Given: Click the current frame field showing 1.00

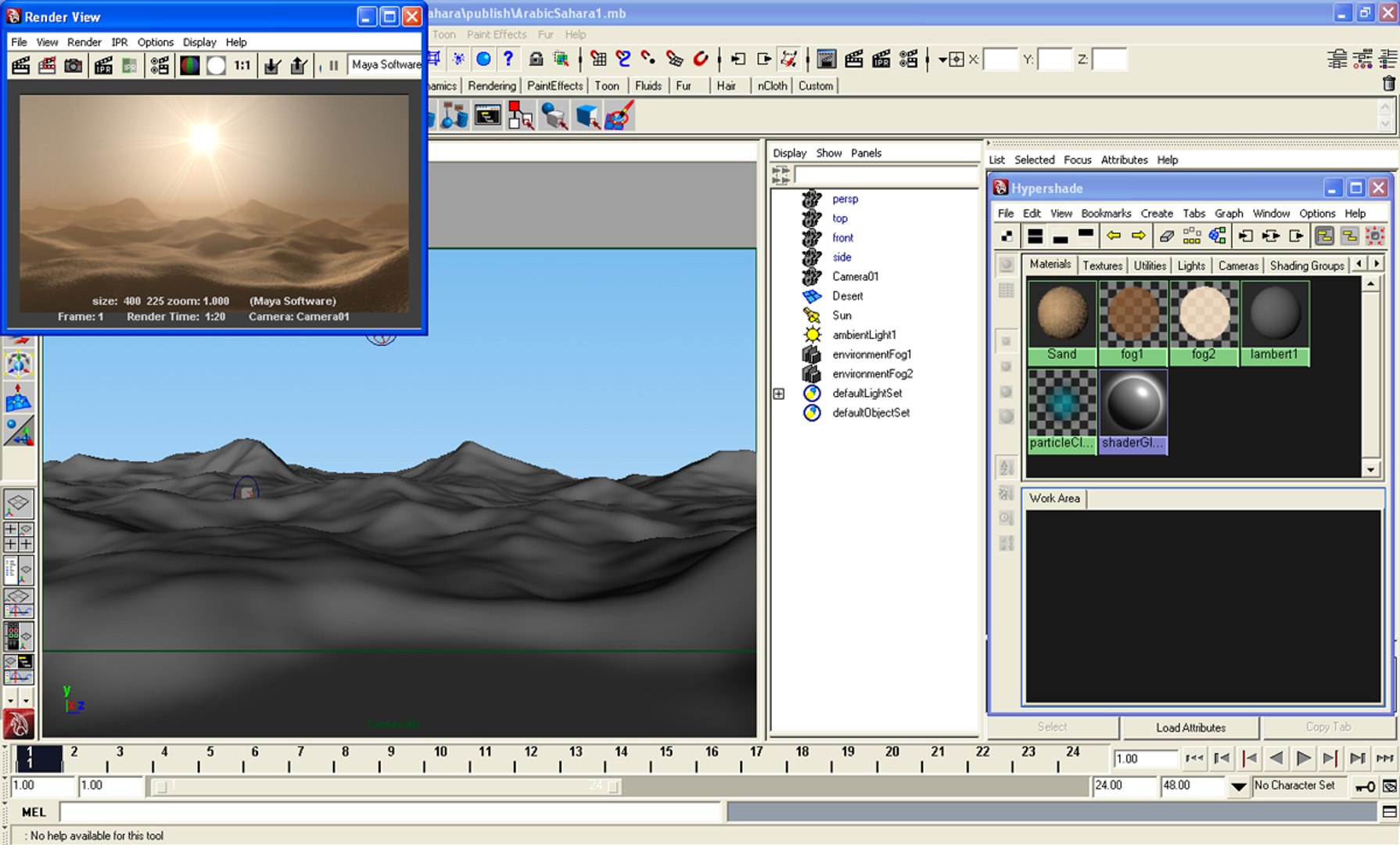Looking at the screenshot, I should coord(1146,758).
